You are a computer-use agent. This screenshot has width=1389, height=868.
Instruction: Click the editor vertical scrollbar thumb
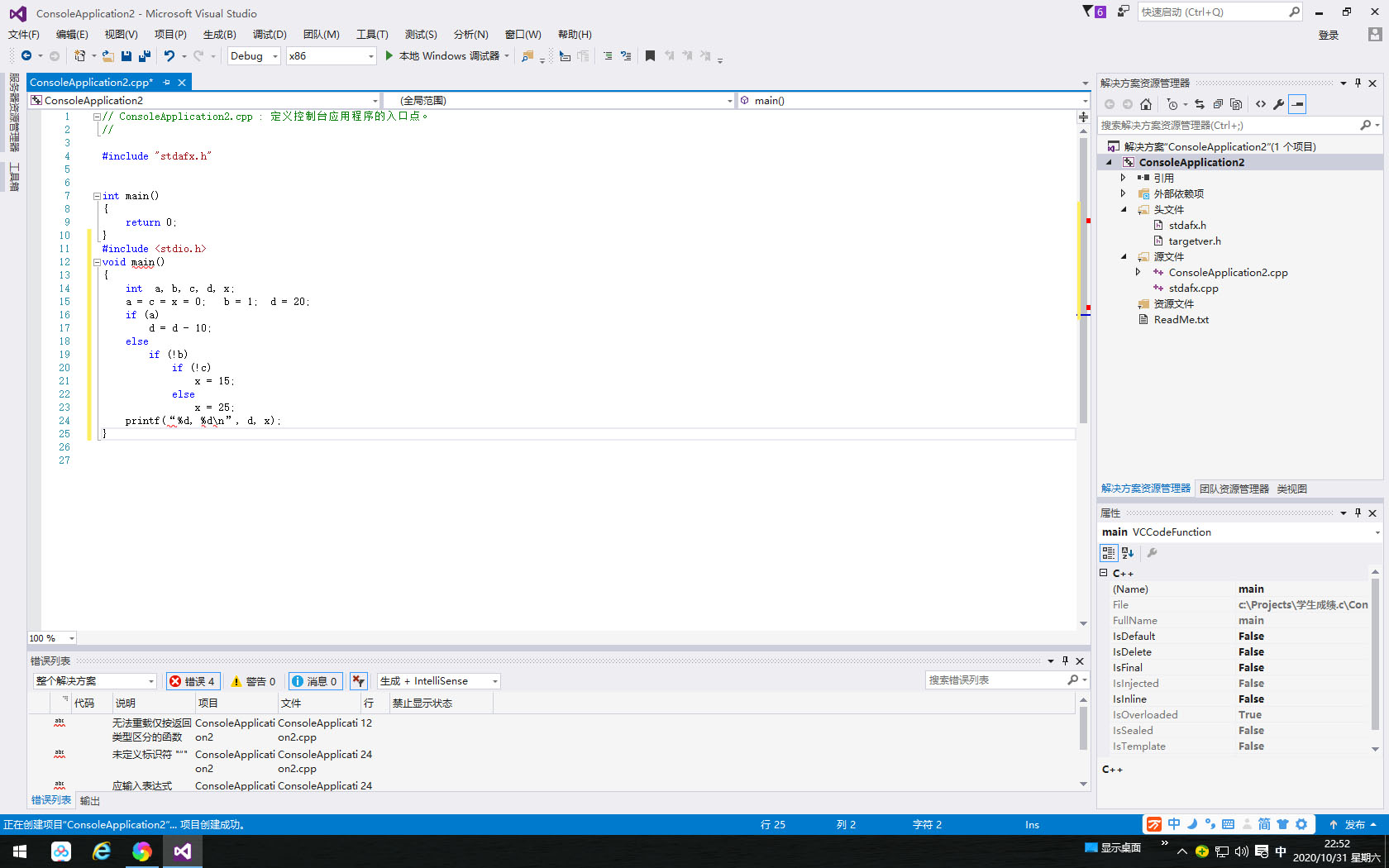pos(1083,281)
